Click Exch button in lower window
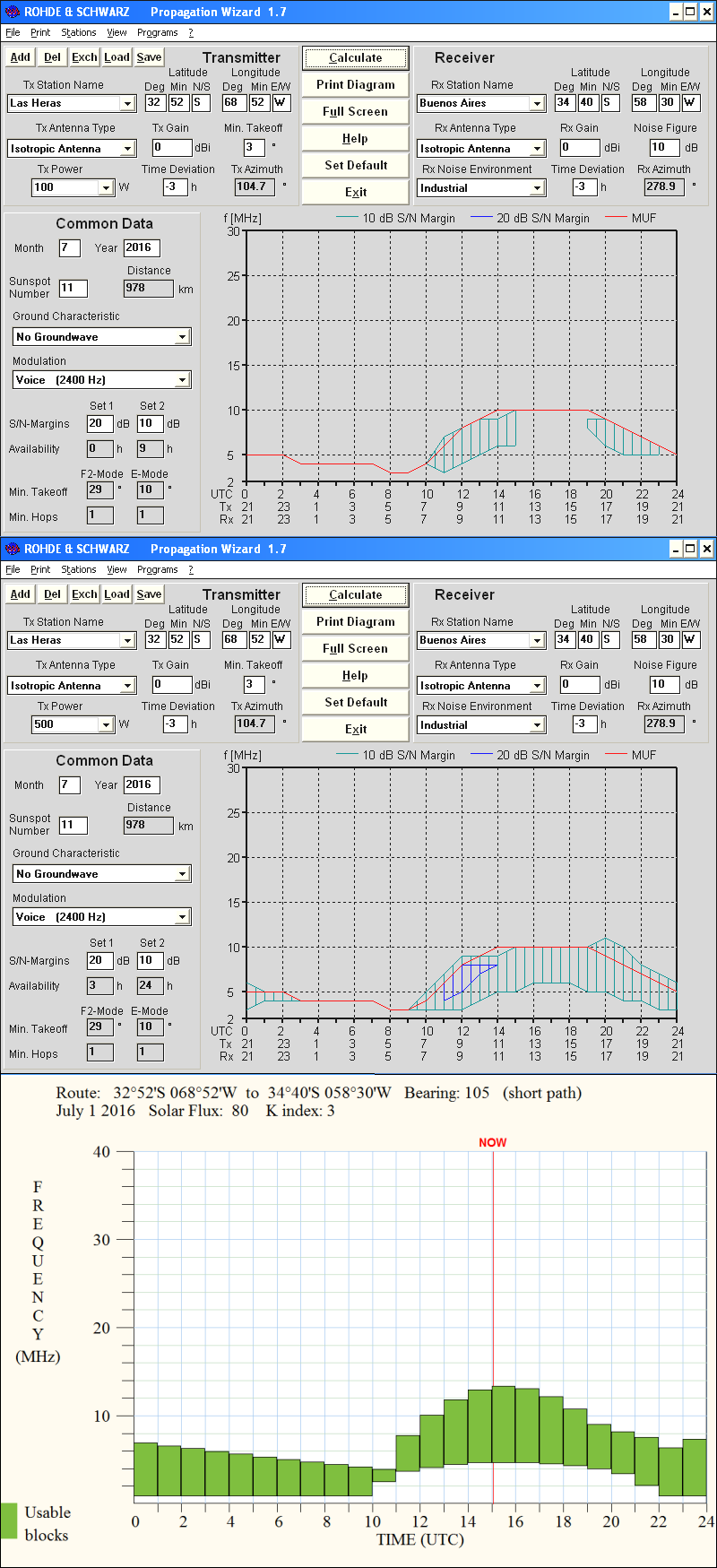 84,593
